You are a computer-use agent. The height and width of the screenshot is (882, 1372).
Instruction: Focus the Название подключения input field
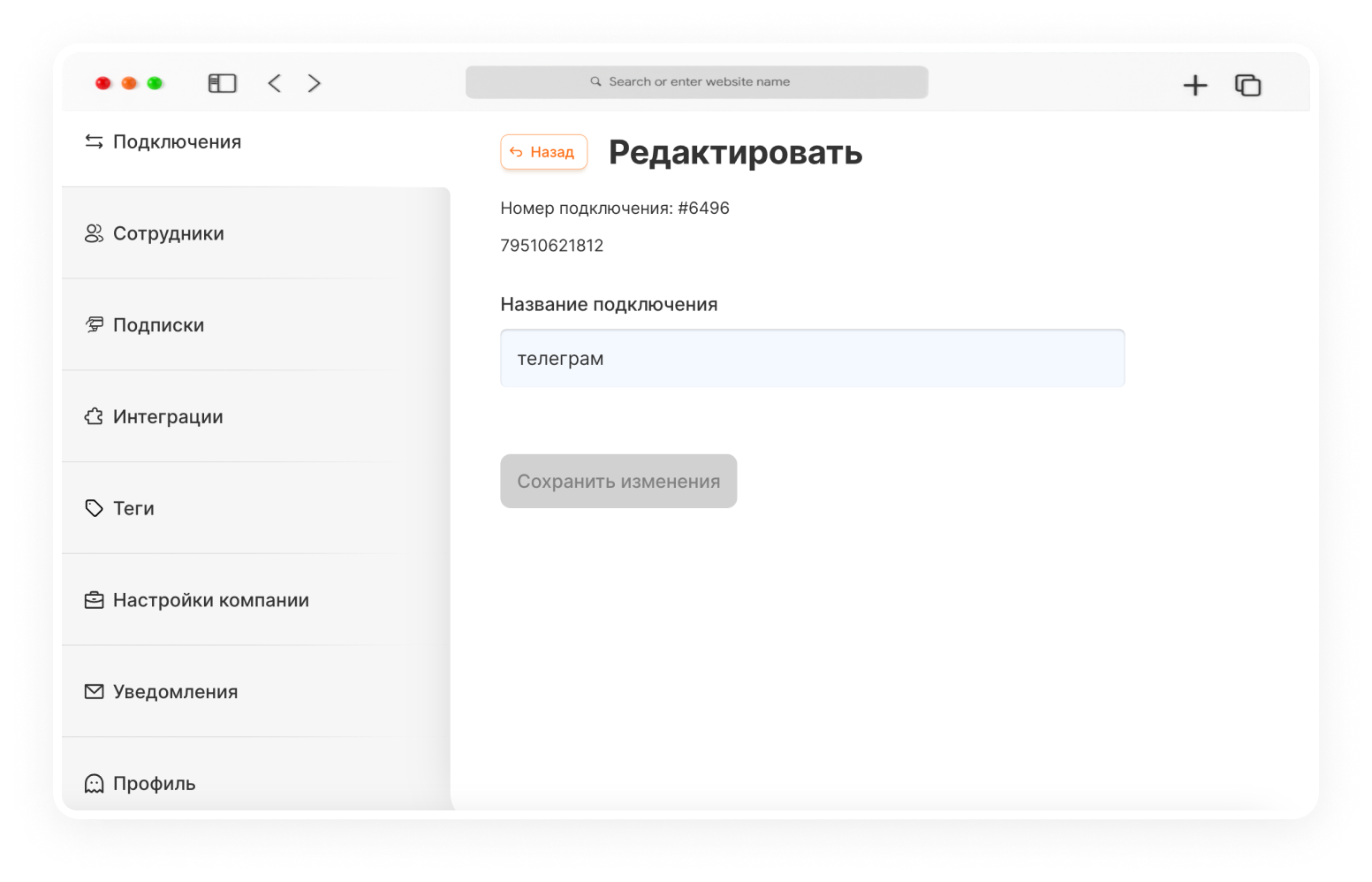point(812,358)
